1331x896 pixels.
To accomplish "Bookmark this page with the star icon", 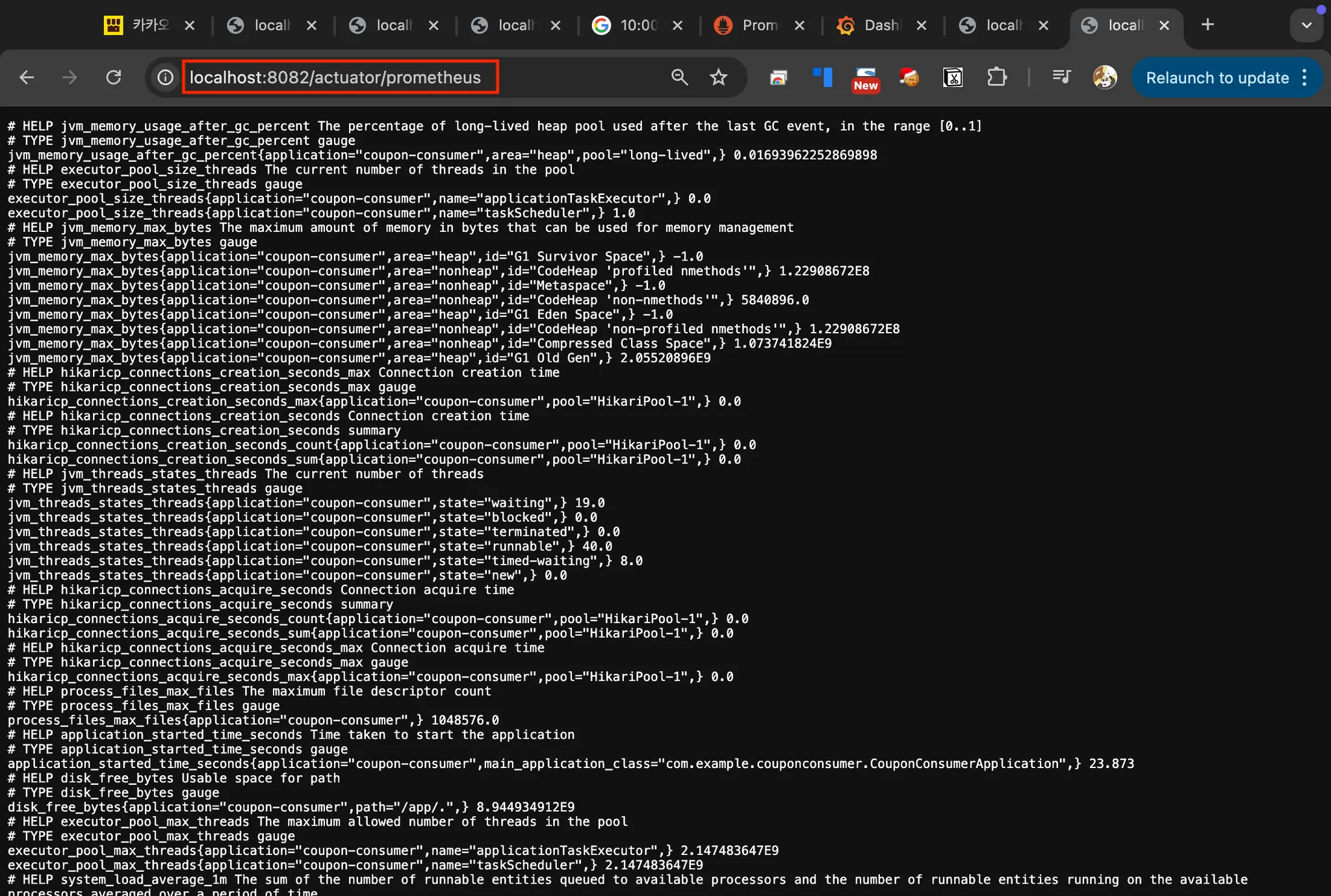I will (718, 77).
